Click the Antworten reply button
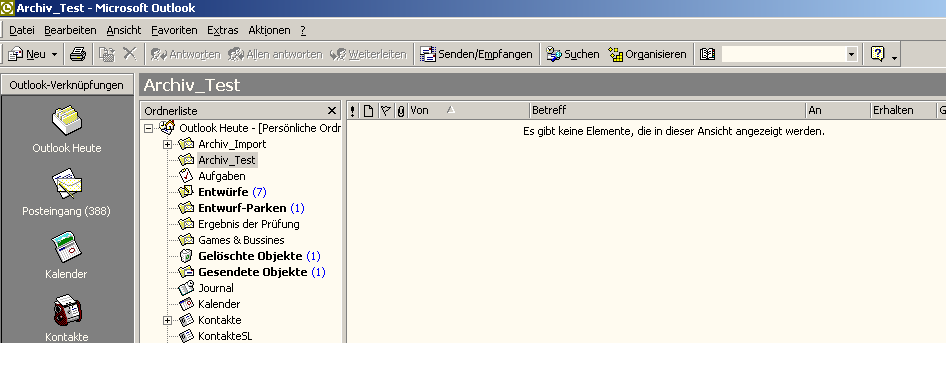Image resolution: width=946 pixels, height=384 pixels. [185, 54]
